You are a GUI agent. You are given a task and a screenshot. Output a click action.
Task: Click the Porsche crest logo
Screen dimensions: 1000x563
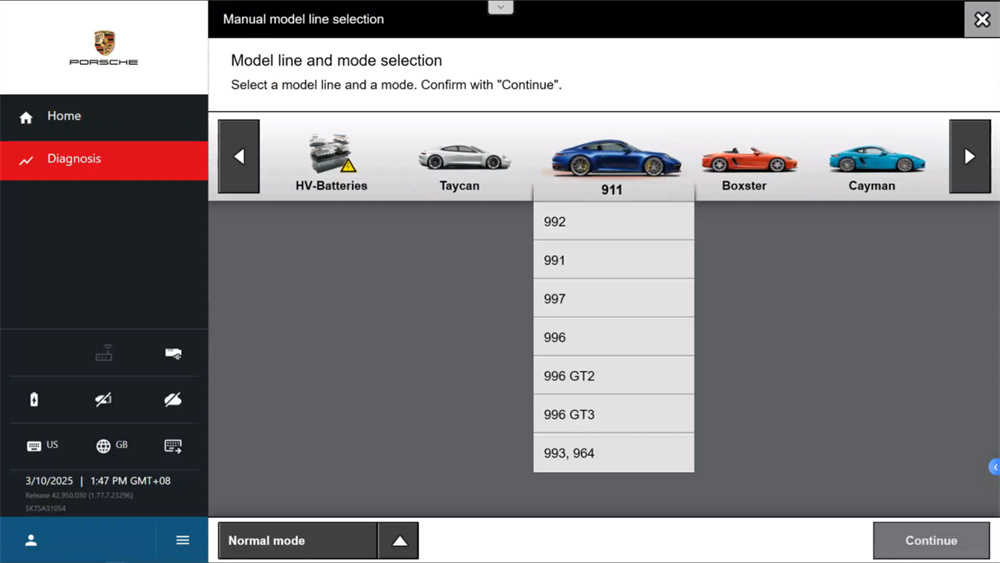click(104, 42)
